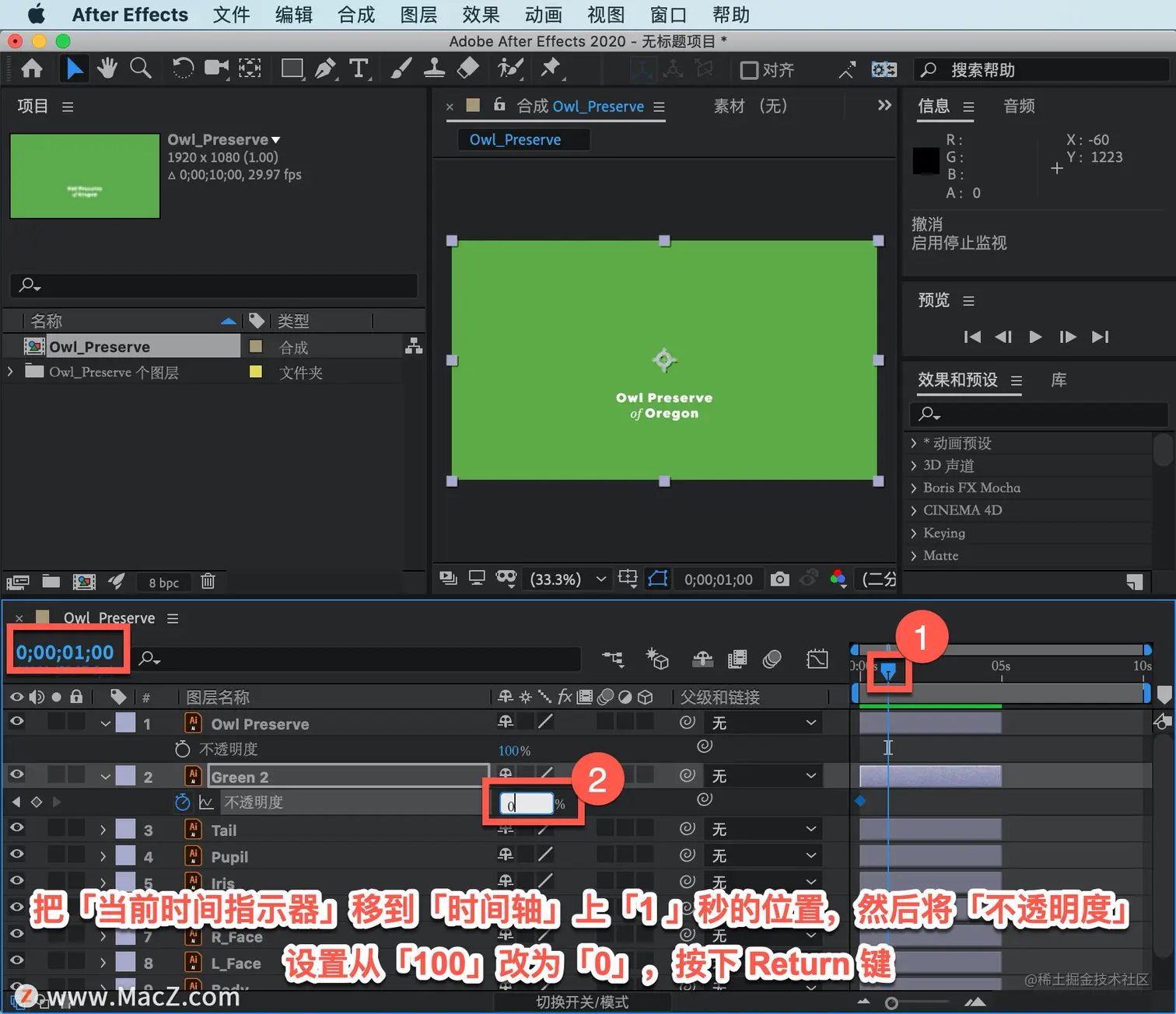The width and height of the screenshot is (1176, 1014).
Task: Select the Rectangle shape tool
Action: coord(292,69)
